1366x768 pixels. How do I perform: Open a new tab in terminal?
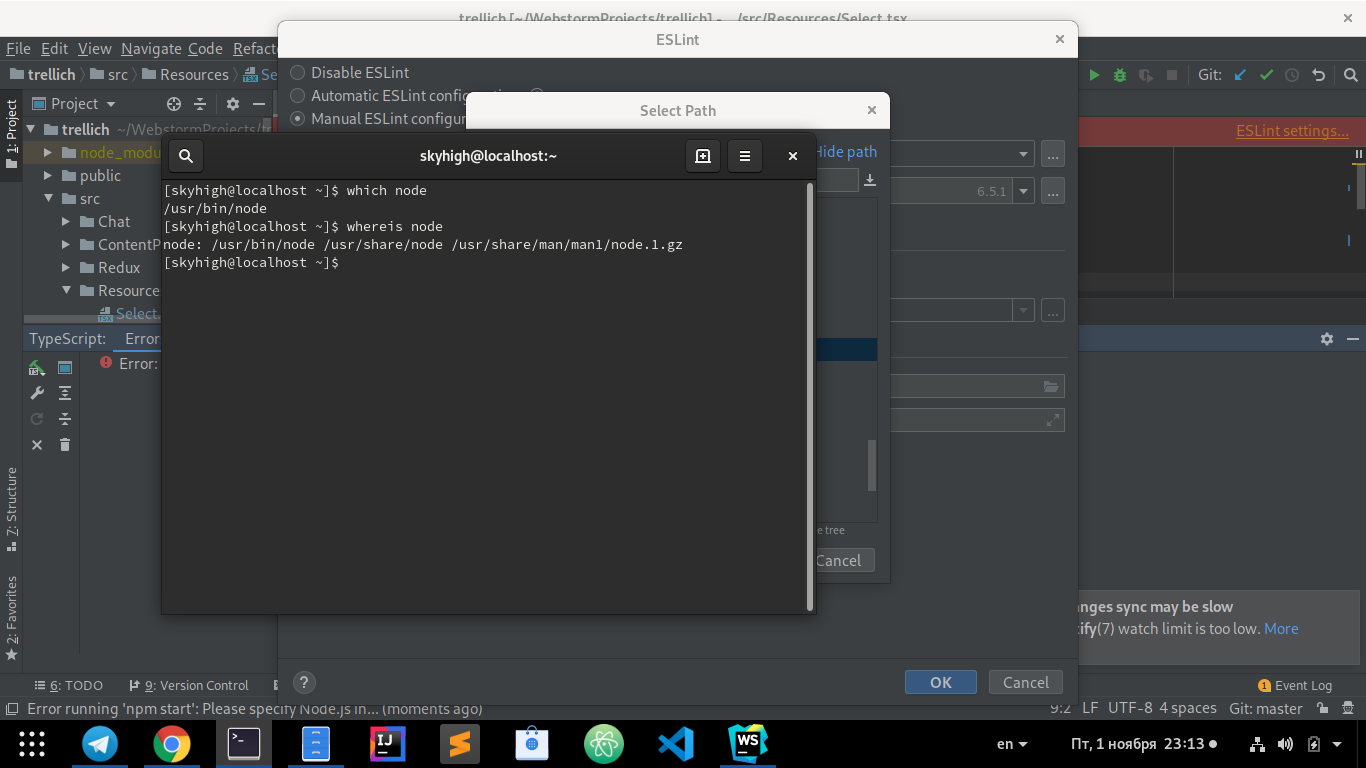(x=703, y=156)
